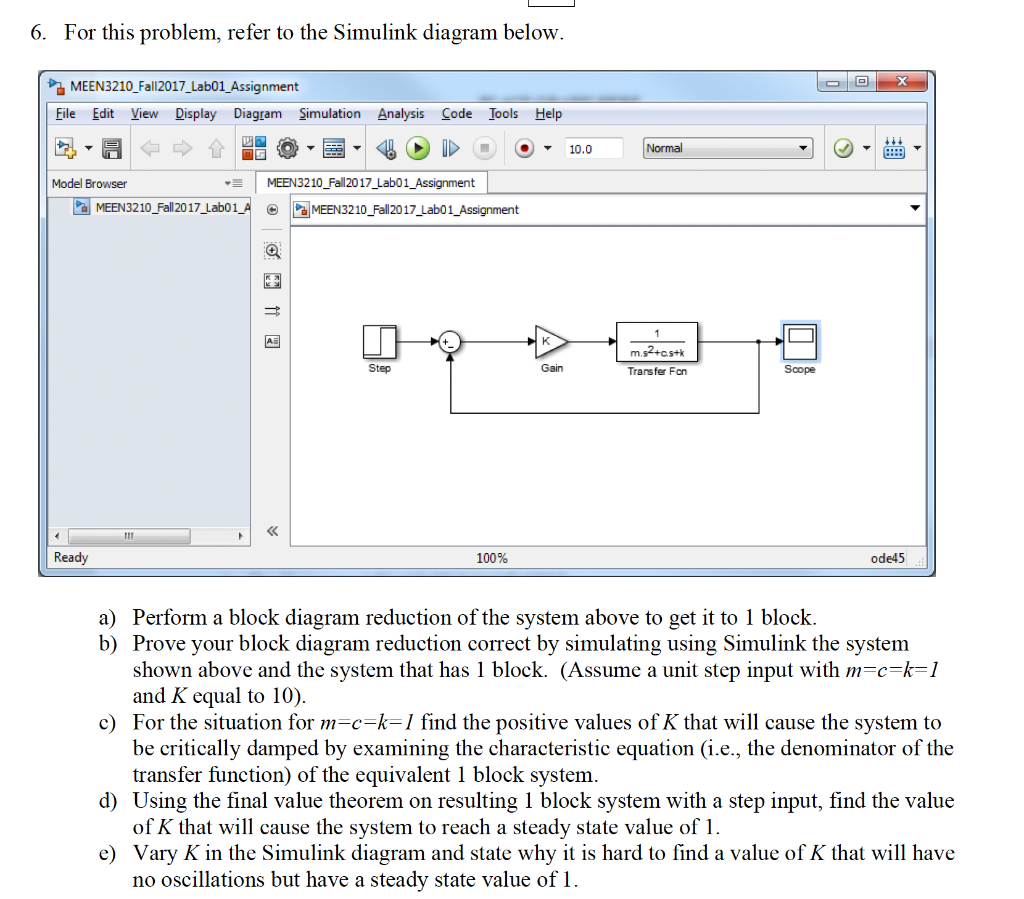Run the simulation with green play button
The width and height of the screenshot is (1024, 899).
[x=418, y=148]
